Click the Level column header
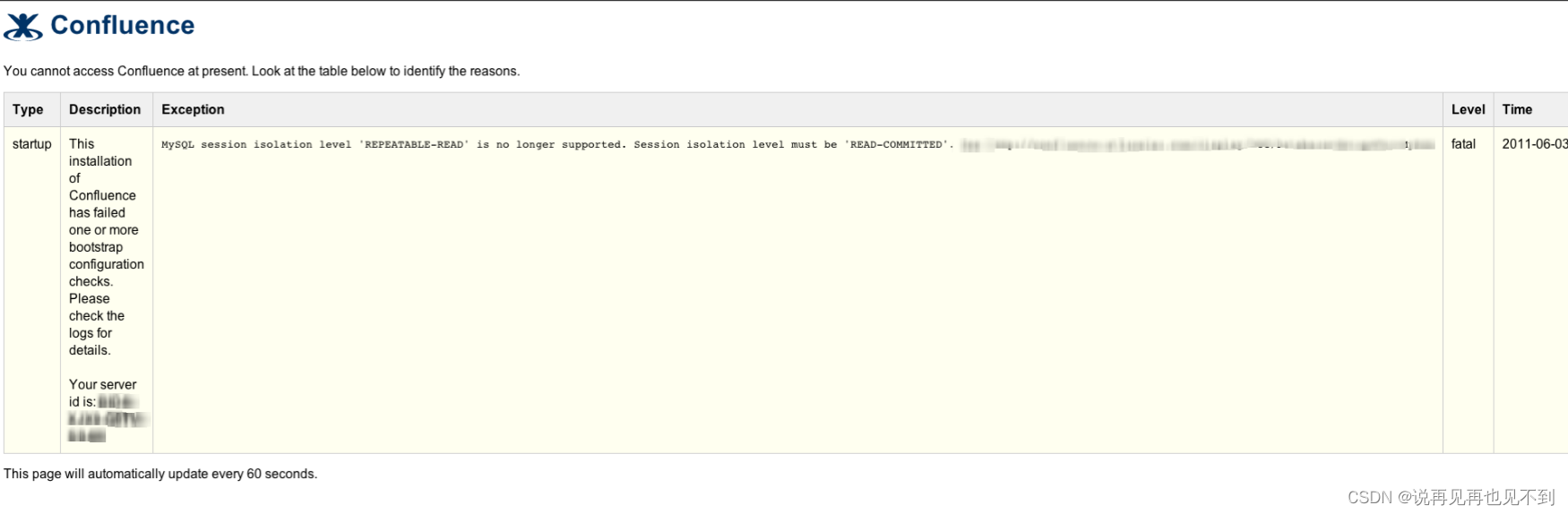Screen dimensions: 1568x514 tap(1468, 109)
